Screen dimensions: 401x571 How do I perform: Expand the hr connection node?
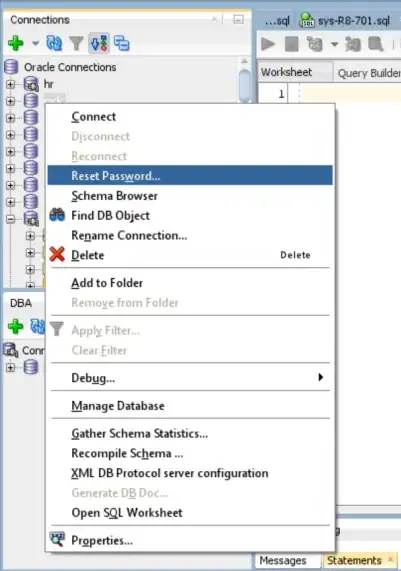11,84
